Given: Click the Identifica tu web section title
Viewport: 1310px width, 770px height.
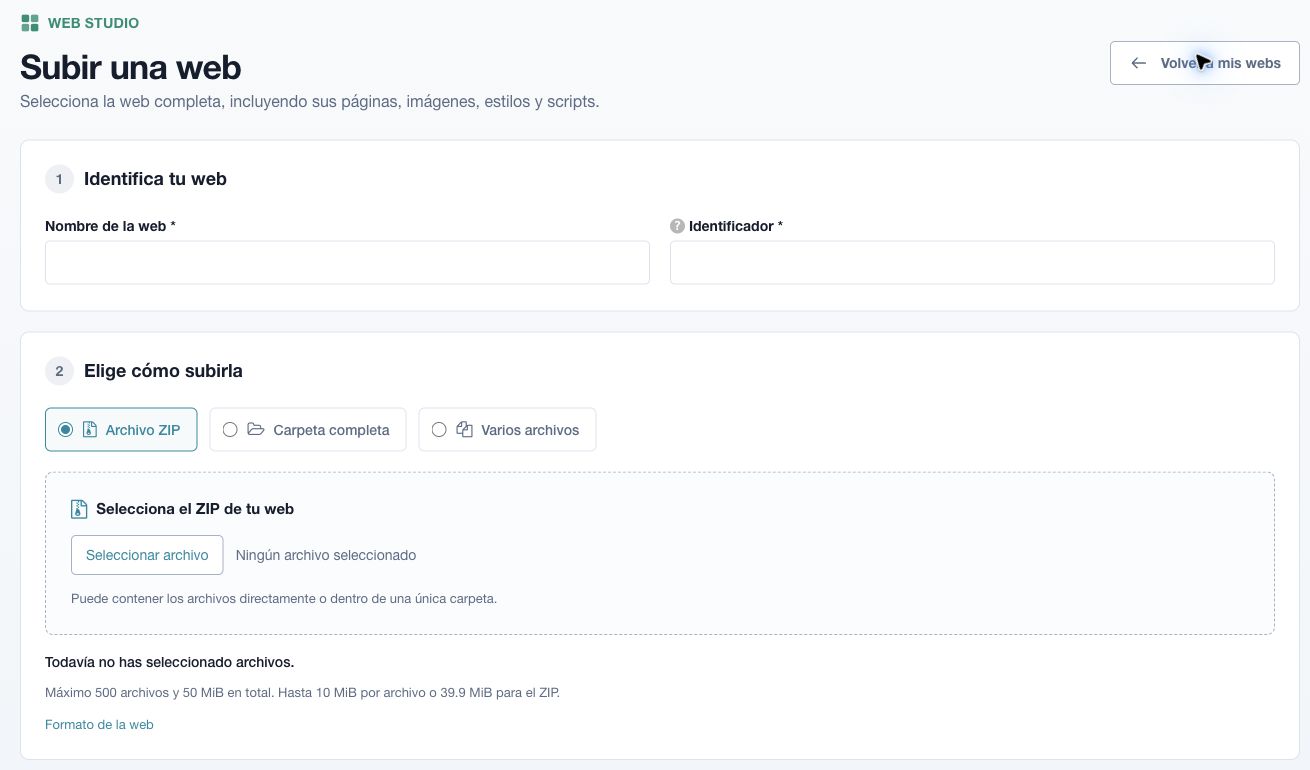Looking at the screenshot, I should (x=155, y=179).
